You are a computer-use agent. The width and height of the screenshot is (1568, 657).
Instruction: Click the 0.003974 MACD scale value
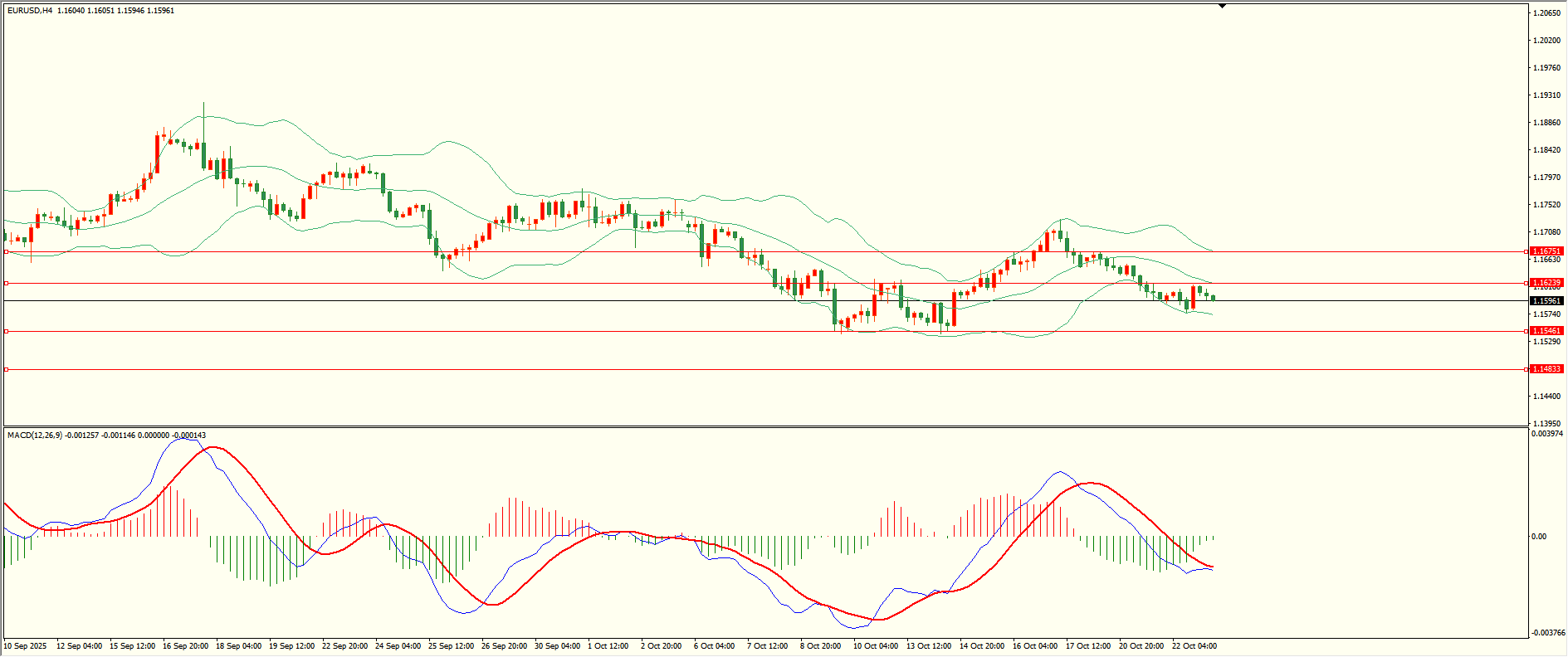[x=1547, y=434]
